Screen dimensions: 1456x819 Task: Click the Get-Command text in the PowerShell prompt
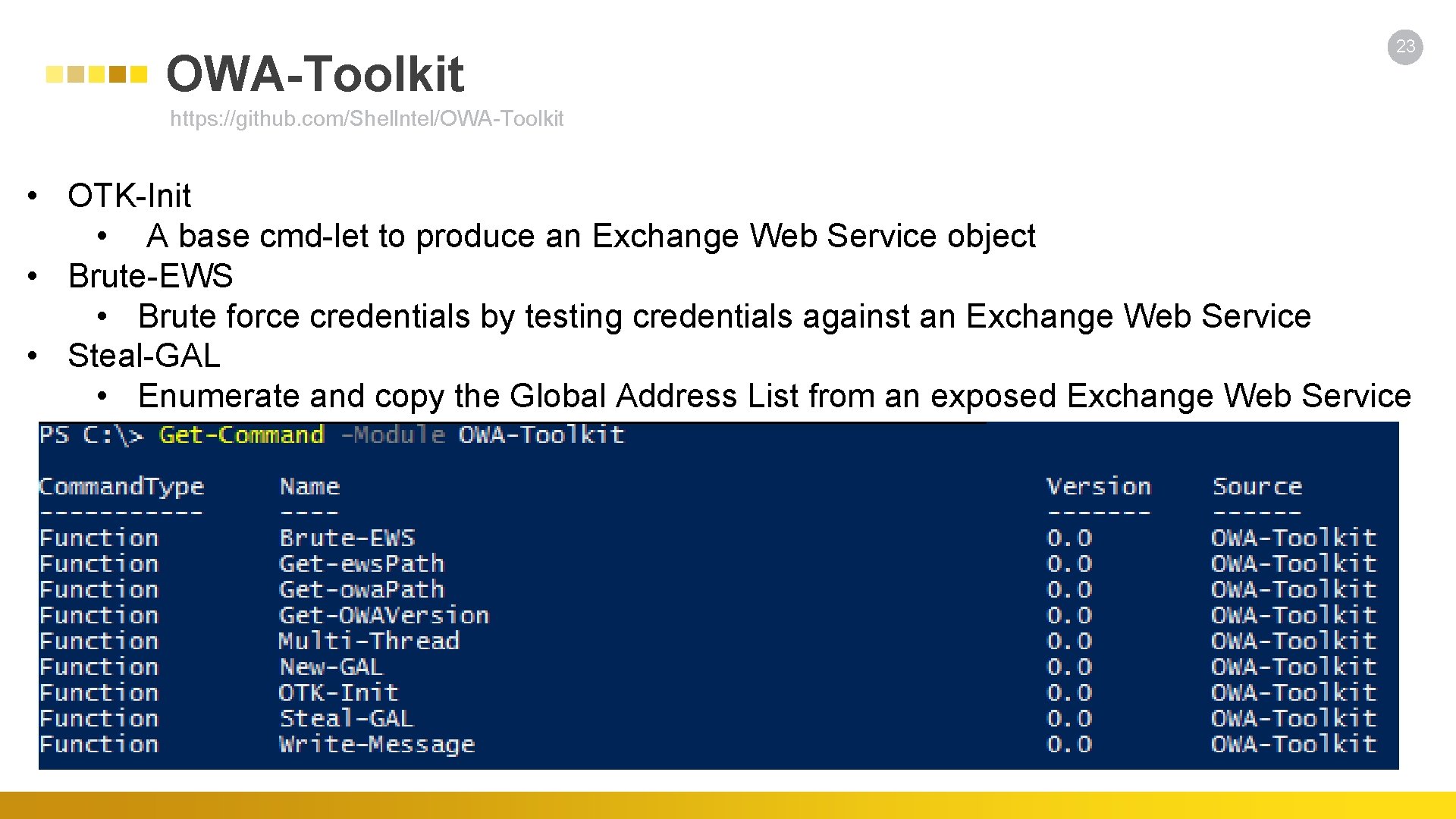(x=241, y=435)
